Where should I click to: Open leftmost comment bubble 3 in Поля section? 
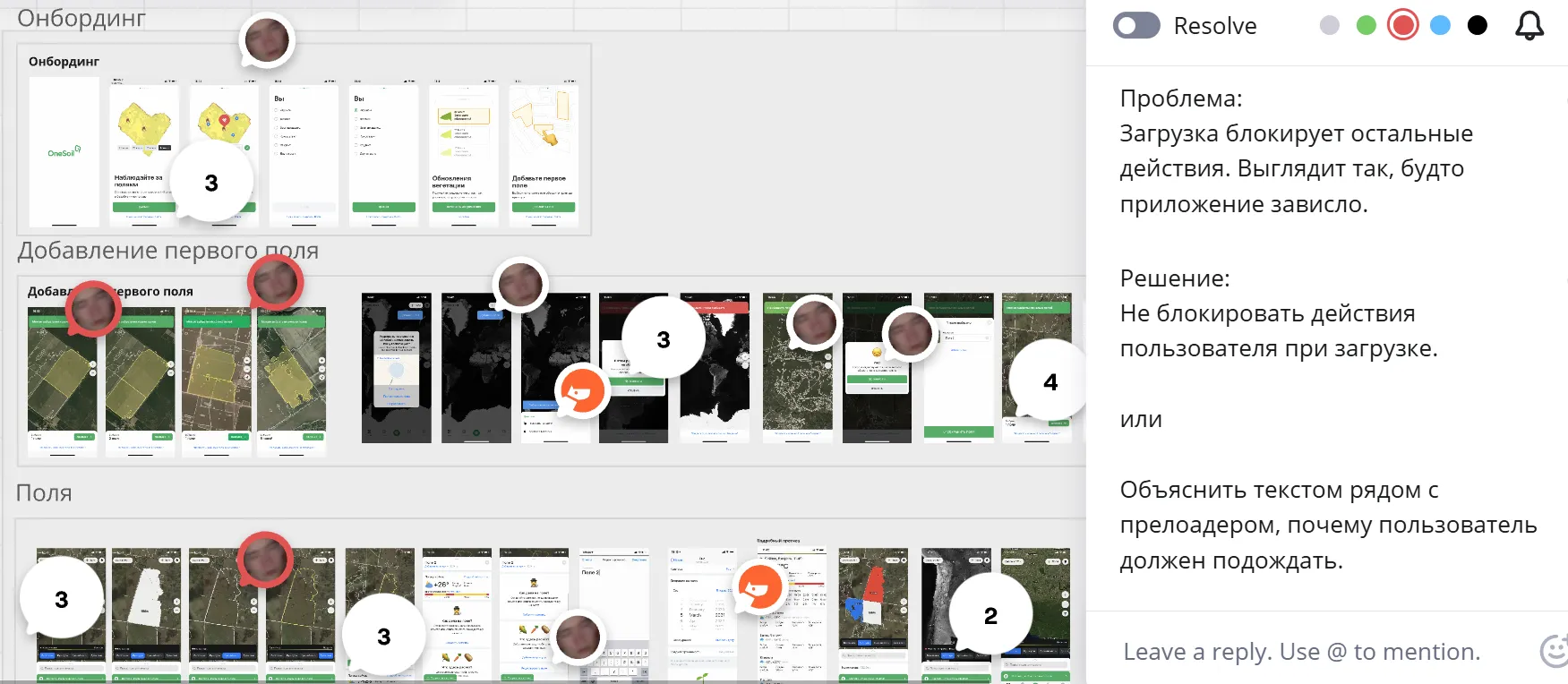point(61,599)
